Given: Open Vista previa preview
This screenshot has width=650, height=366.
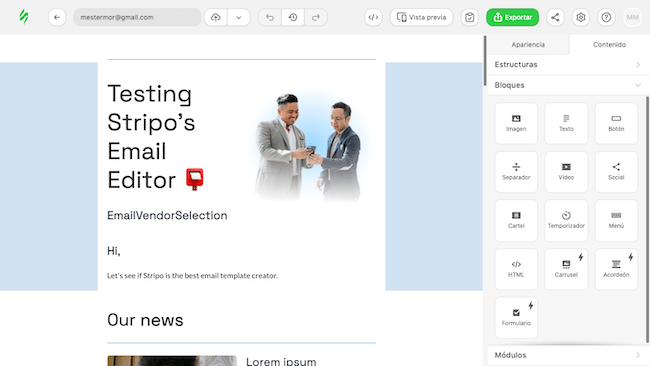Looking at the screenshot, I should click(x=421, y=17).
